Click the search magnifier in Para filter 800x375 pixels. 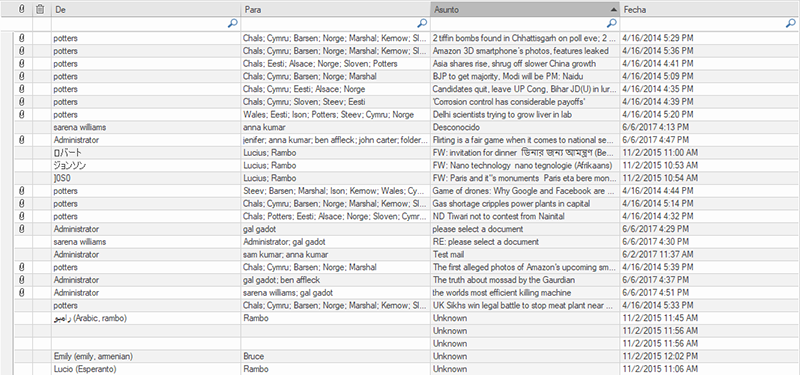click(422, 23)
